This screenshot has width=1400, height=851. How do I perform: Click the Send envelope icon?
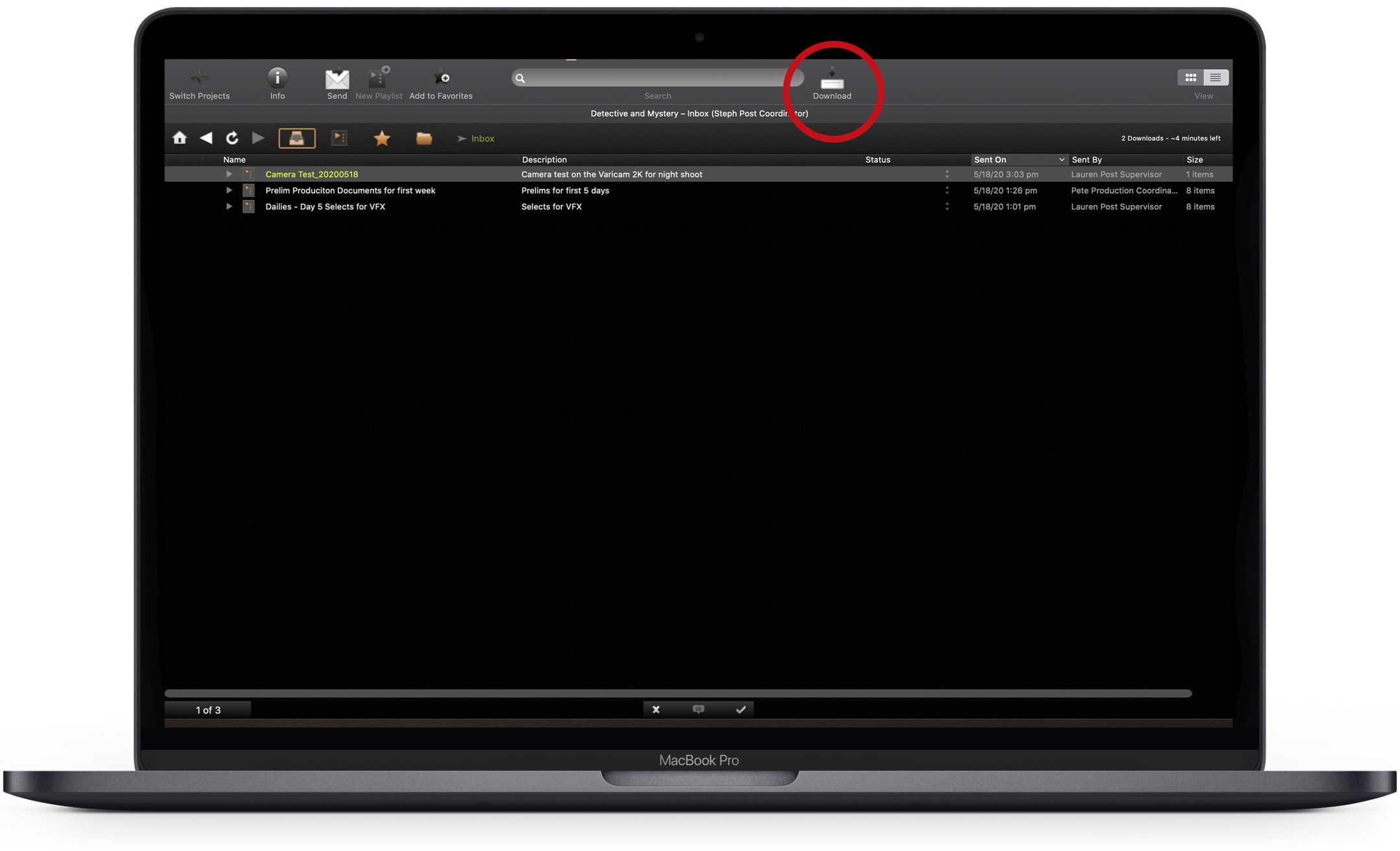(336, 79)
